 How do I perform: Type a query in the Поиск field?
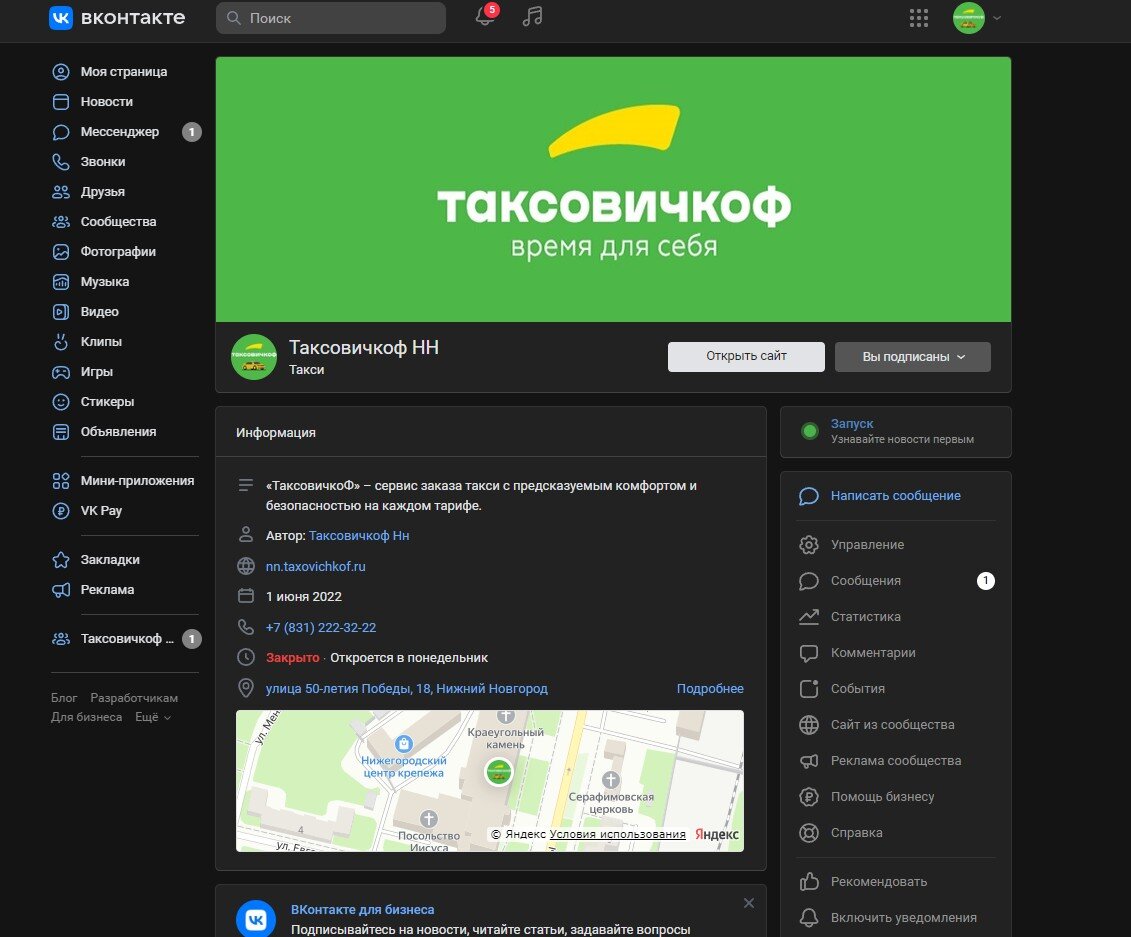pyautogui.click(x=330, y=18)
